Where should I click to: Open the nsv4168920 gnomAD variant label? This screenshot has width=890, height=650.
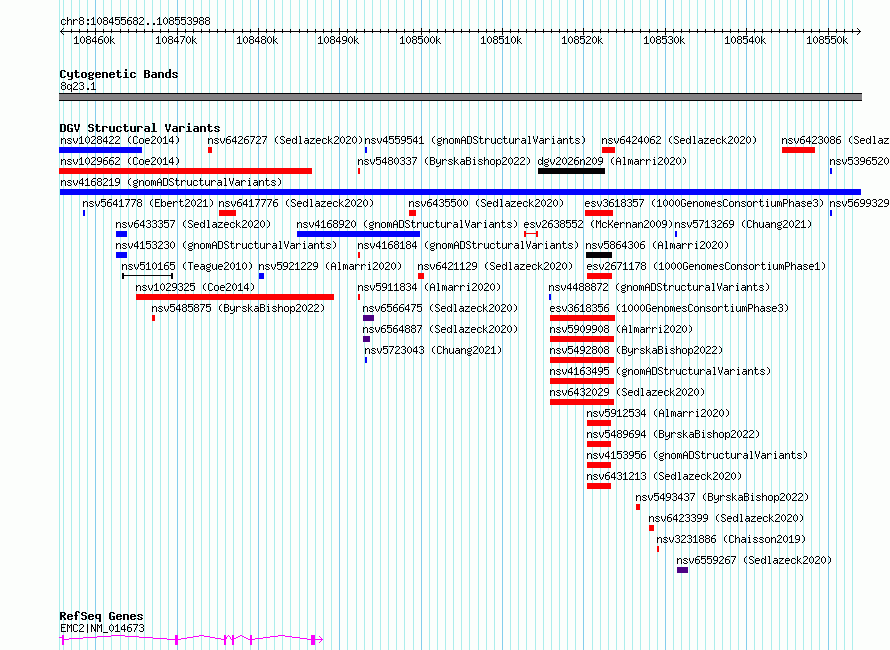(407, 224)
